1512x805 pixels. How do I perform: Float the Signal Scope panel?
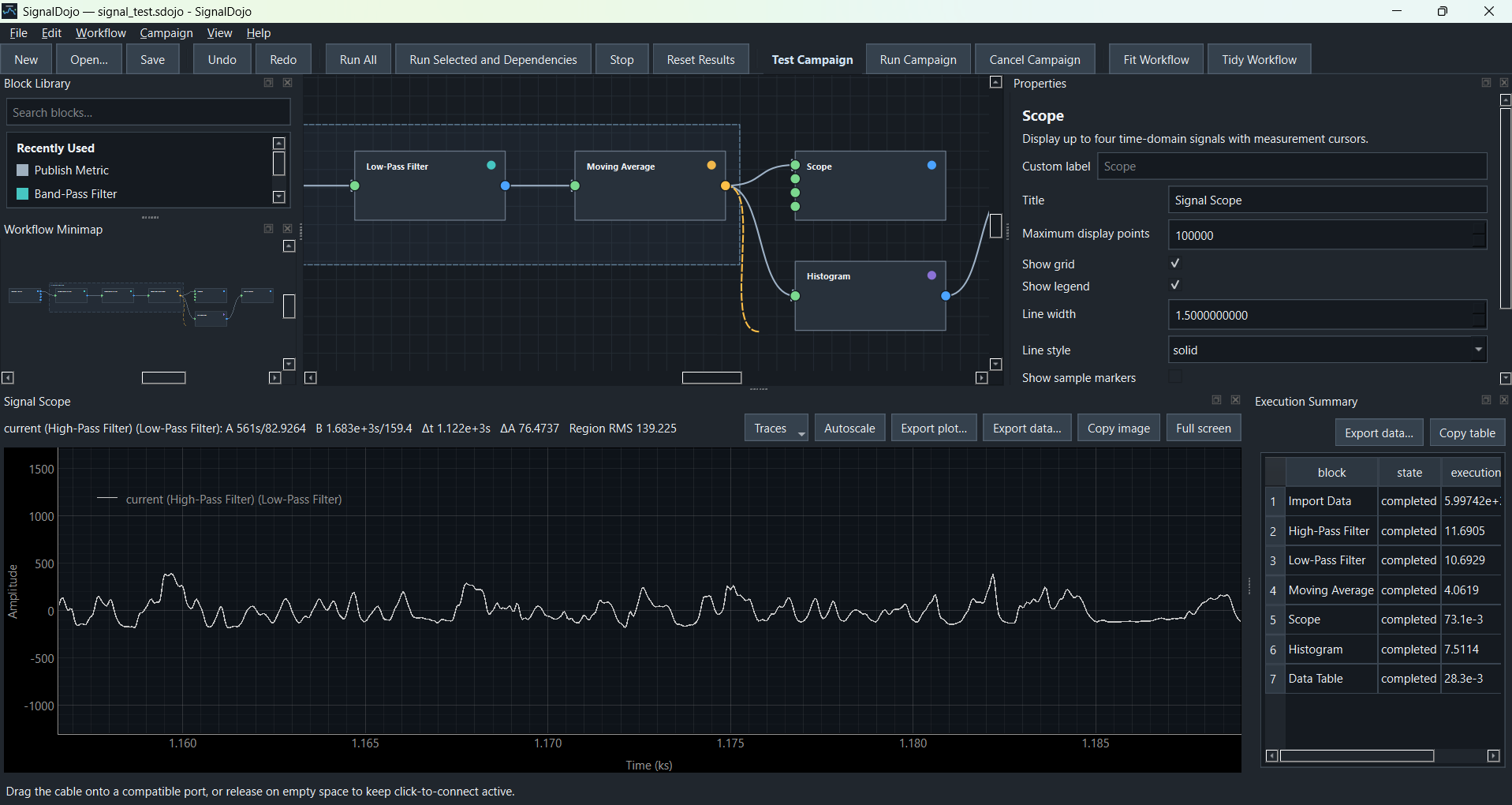click(1216, 400)
